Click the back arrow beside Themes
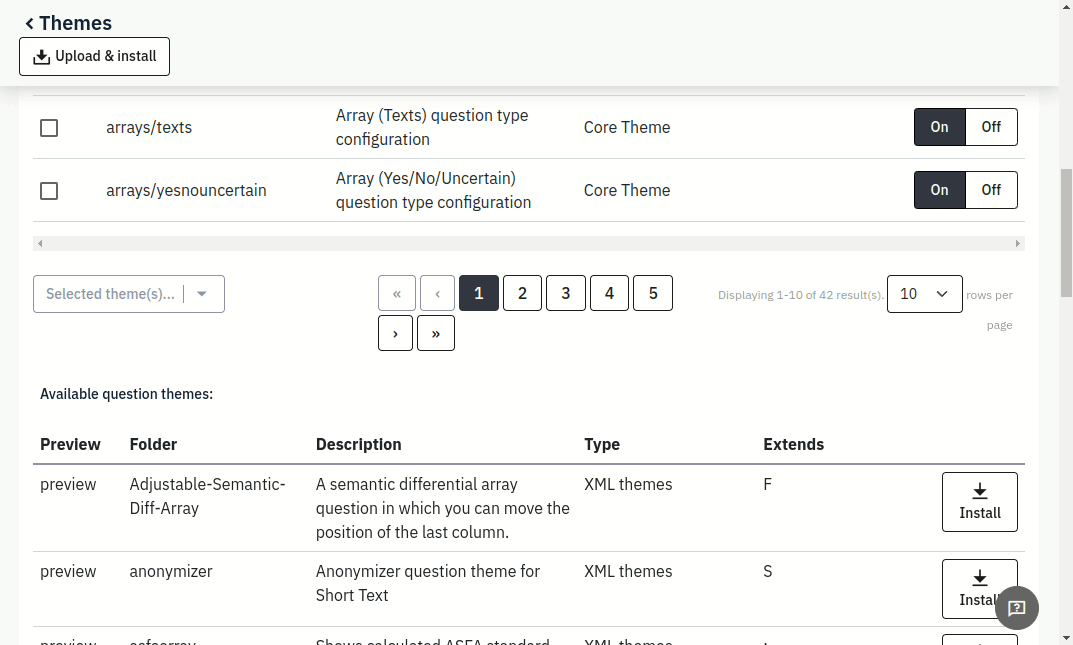 tap(30, 23)
